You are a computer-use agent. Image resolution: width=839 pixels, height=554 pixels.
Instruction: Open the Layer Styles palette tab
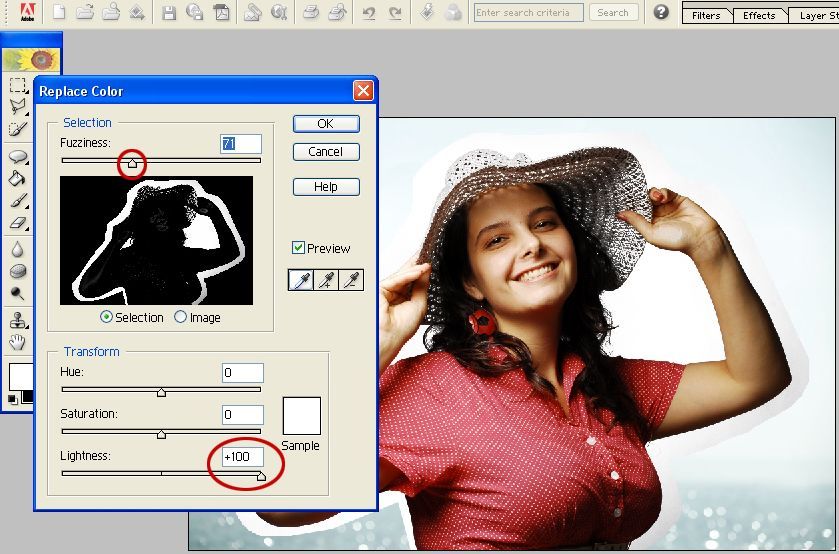pyautogui.click(x=815, y=15)
